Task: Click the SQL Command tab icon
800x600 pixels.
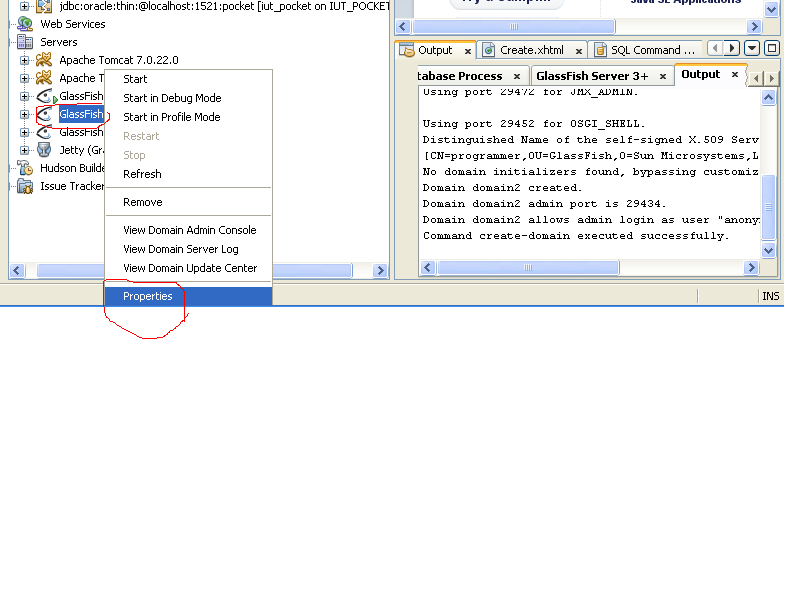Action: pyautogui.click(x=601, y=50)
